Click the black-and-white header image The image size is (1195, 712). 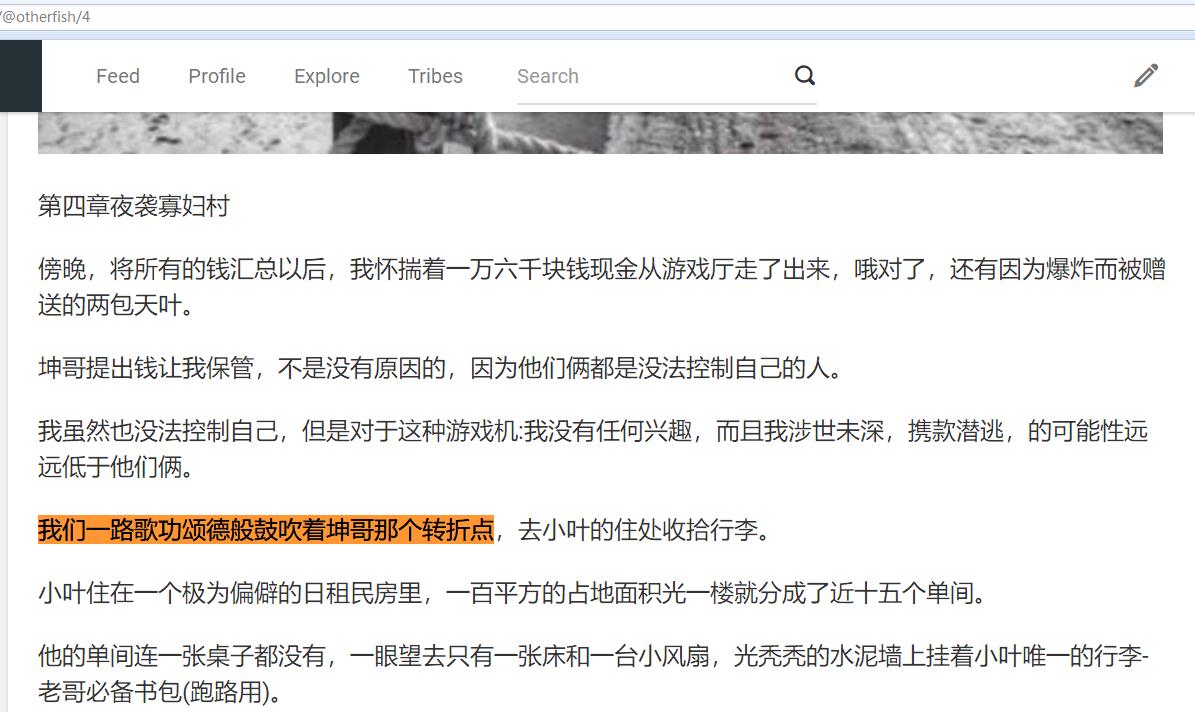pos(600,133)
